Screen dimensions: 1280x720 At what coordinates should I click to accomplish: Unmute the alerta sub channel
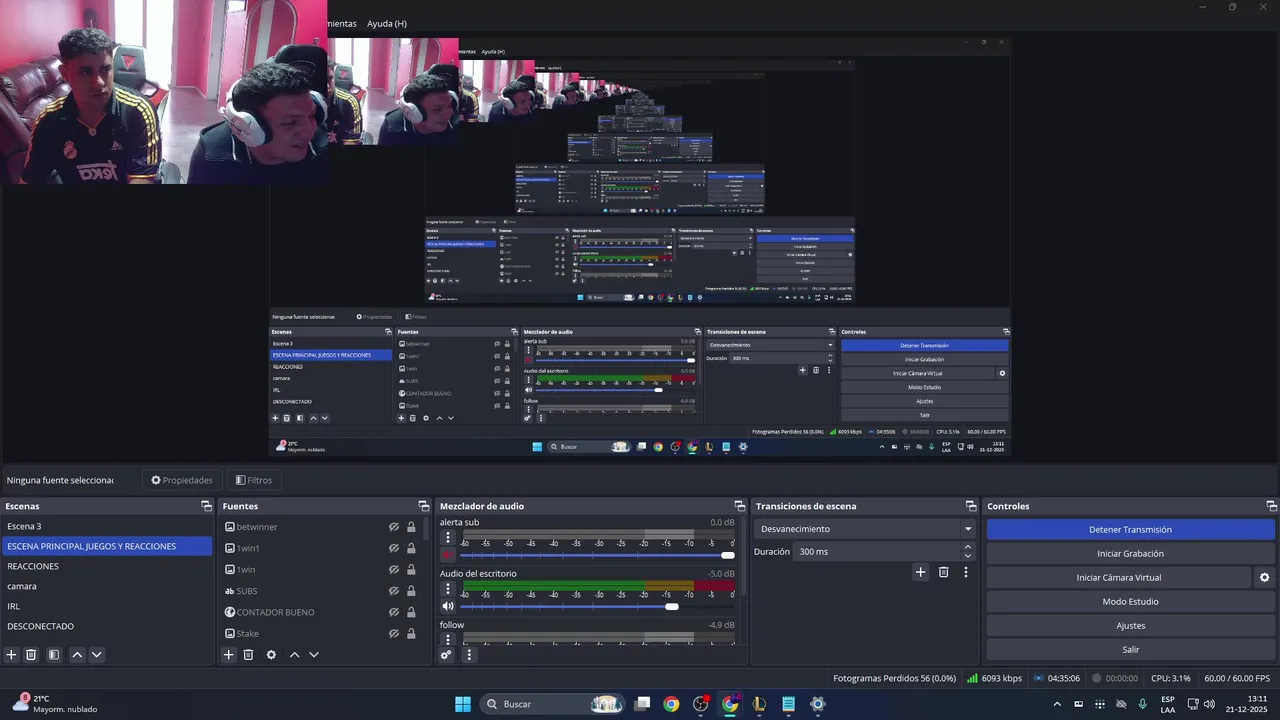point(448,555)
